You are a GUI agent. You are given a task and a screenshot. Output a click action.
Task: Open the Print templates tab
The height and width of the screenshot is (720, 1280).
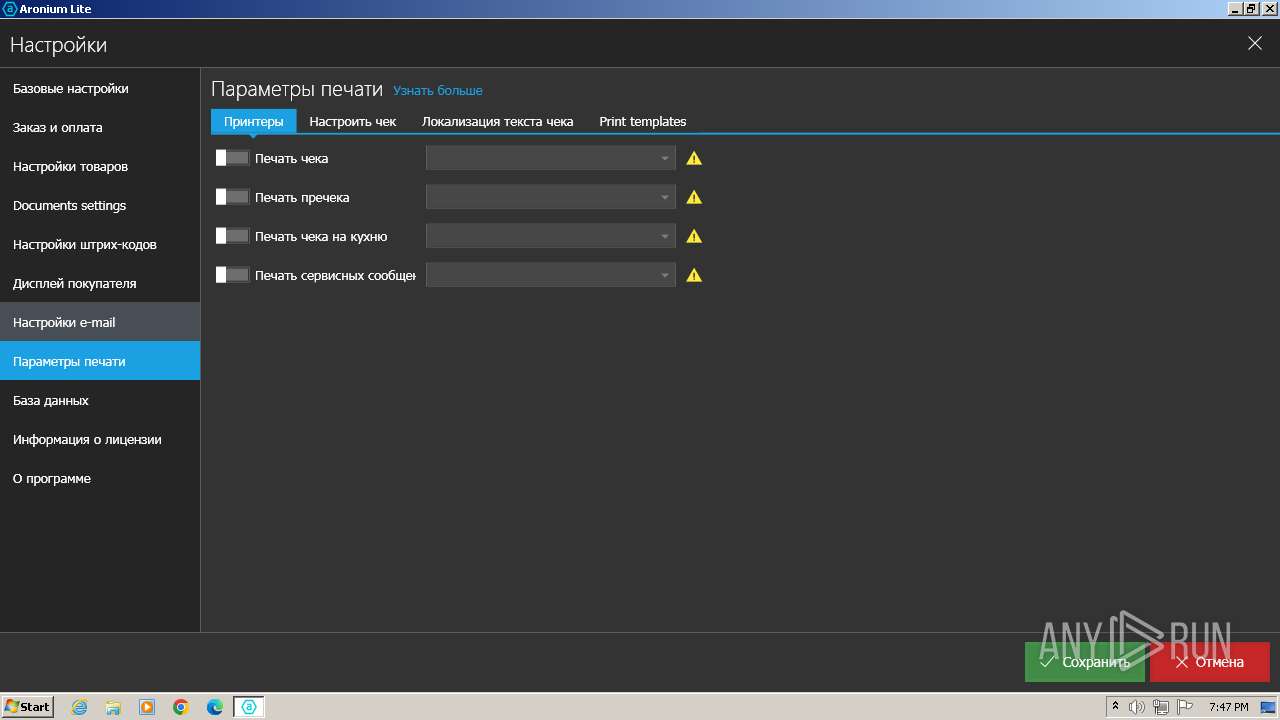tap(643, 121)
